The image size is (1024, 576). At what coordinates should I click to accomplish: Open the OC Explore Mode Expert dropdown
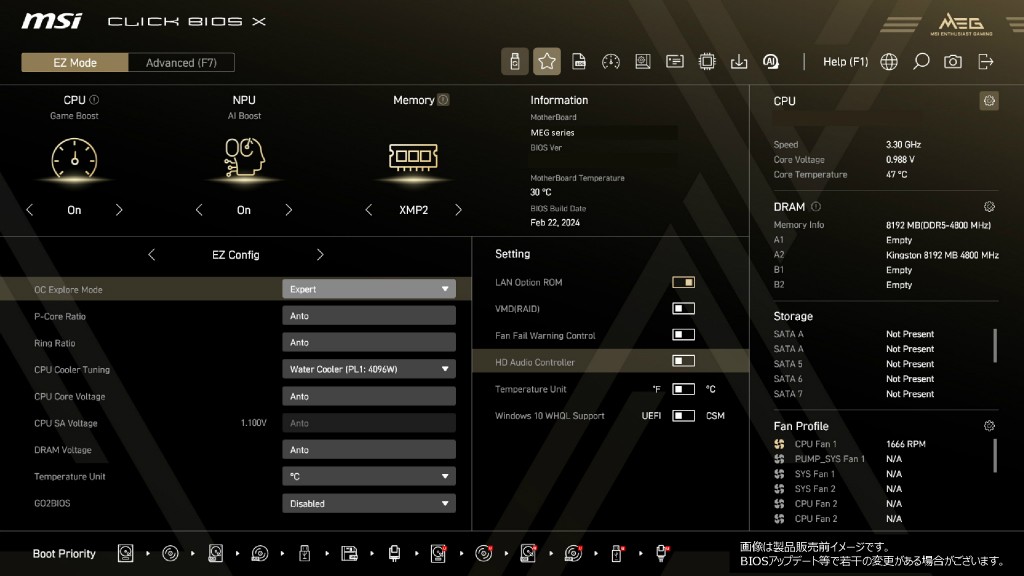(369, 289)
